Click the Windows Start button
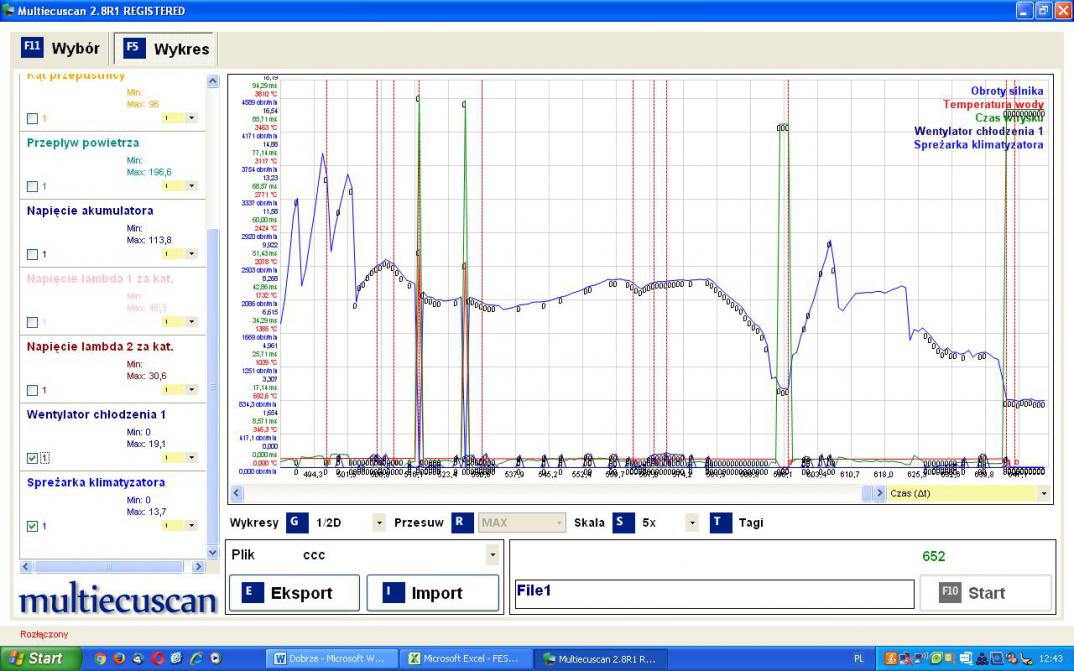Screen dimensions: 1074x671 (35, 658)
